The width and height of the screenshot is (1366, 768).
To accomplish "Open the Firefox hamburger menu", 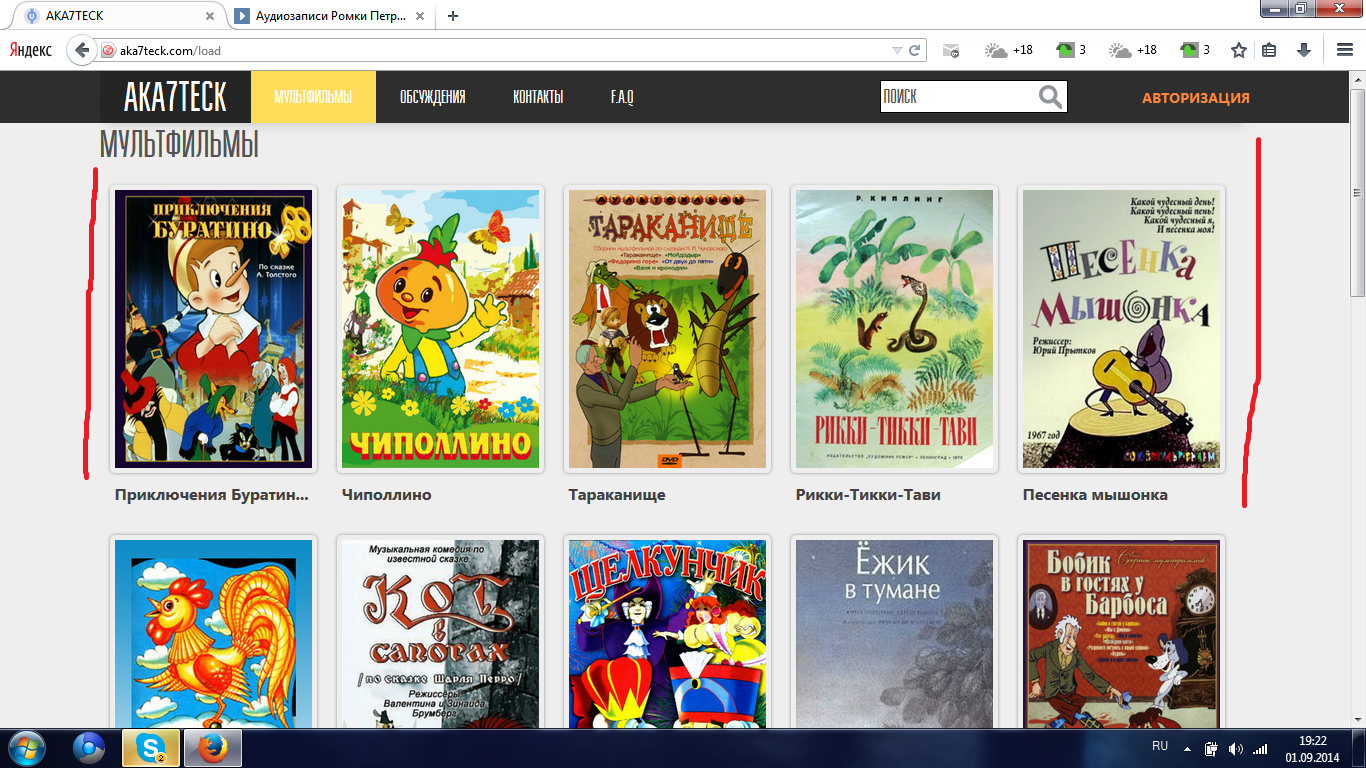I will 1345,50.
